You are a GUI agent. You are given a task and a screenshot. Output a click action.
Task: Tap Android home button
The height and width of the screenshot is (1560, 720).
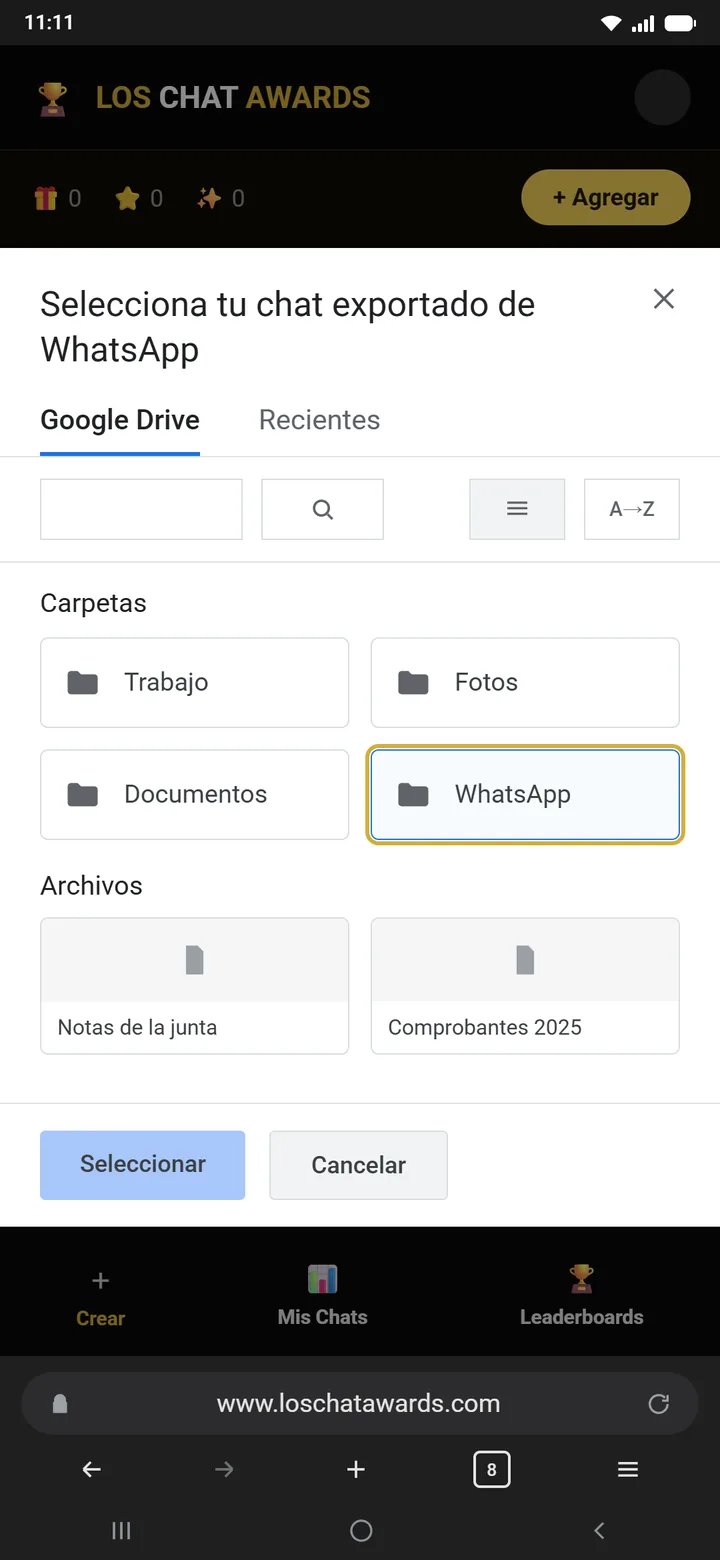point(361,1530)
